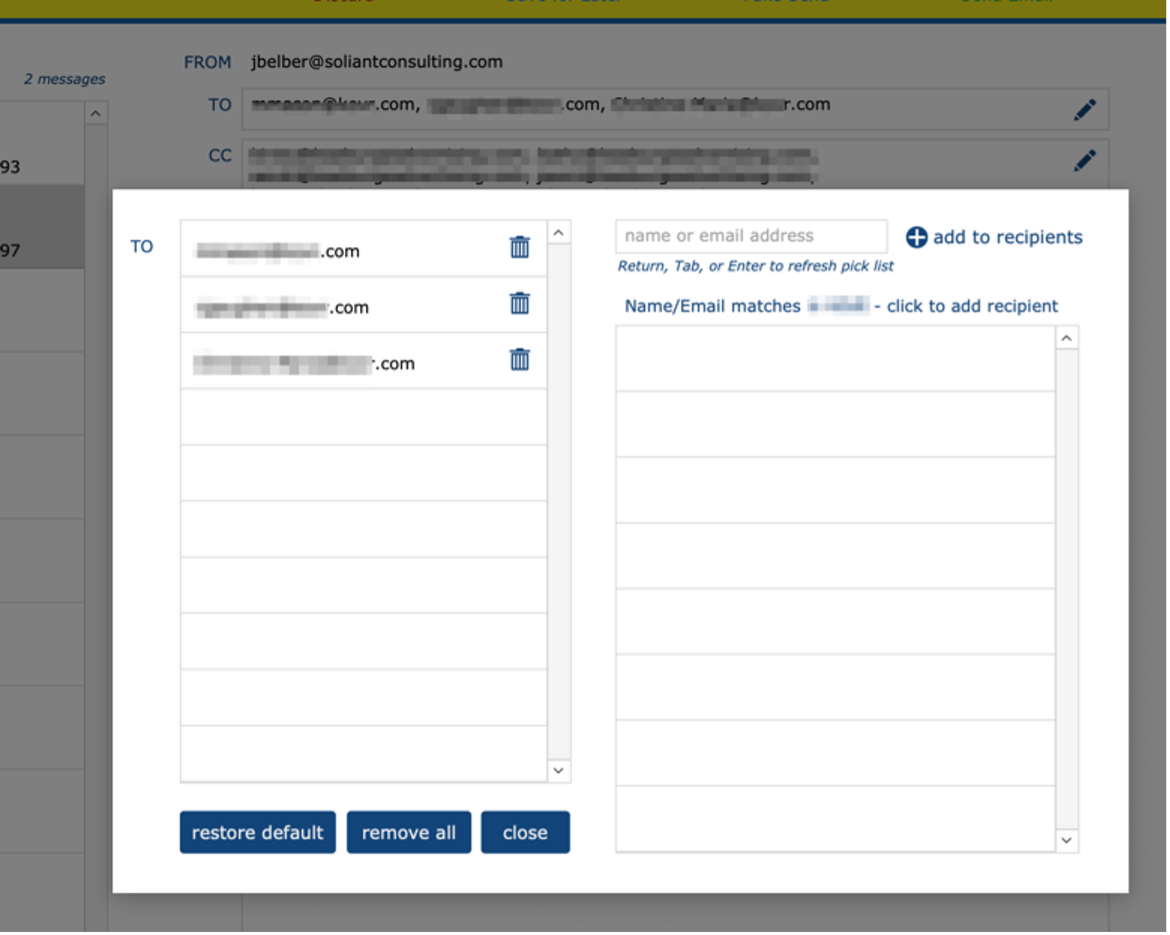1170x935 pixels.
Task: Select the third recipient row in TO list
Action: (x=363, y=361)
